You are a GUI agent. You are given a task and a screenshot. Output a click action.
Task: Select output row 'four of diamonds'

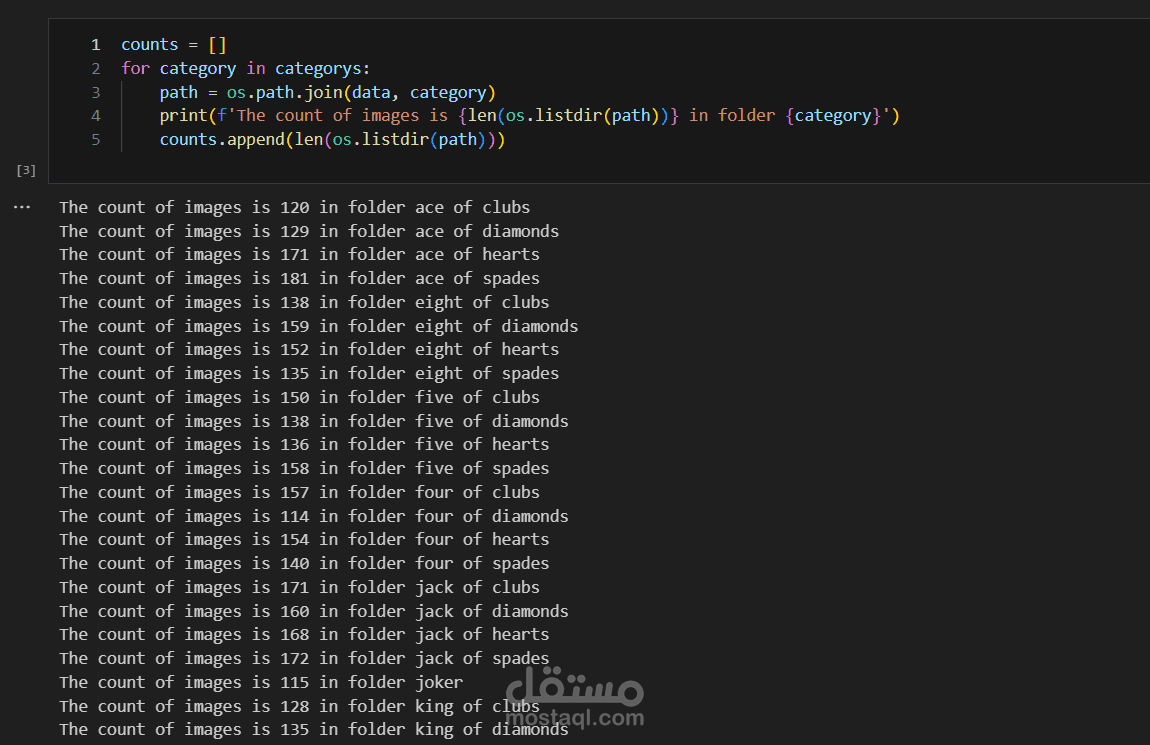[314, 516]
